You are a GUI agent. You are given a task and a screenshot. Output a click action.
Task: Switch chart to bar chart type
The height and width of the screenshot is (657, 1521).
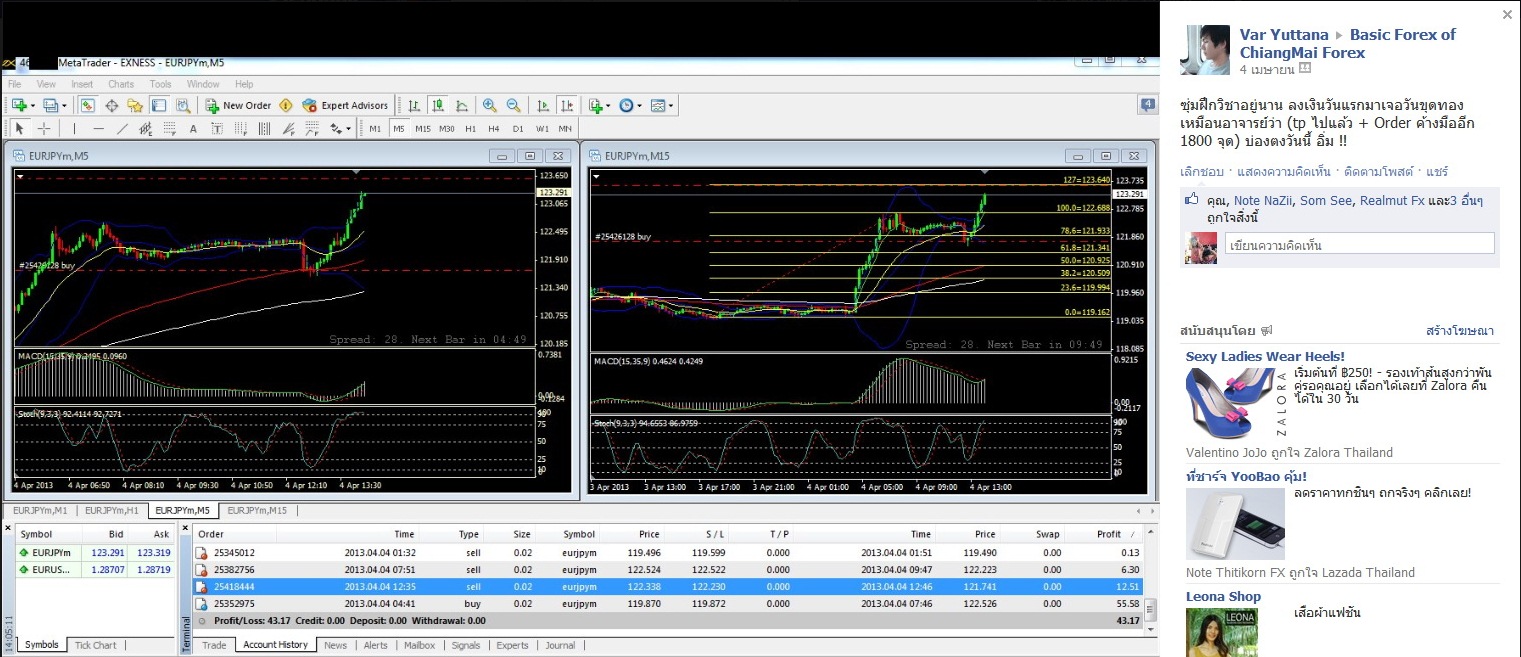tap(414, 105)
